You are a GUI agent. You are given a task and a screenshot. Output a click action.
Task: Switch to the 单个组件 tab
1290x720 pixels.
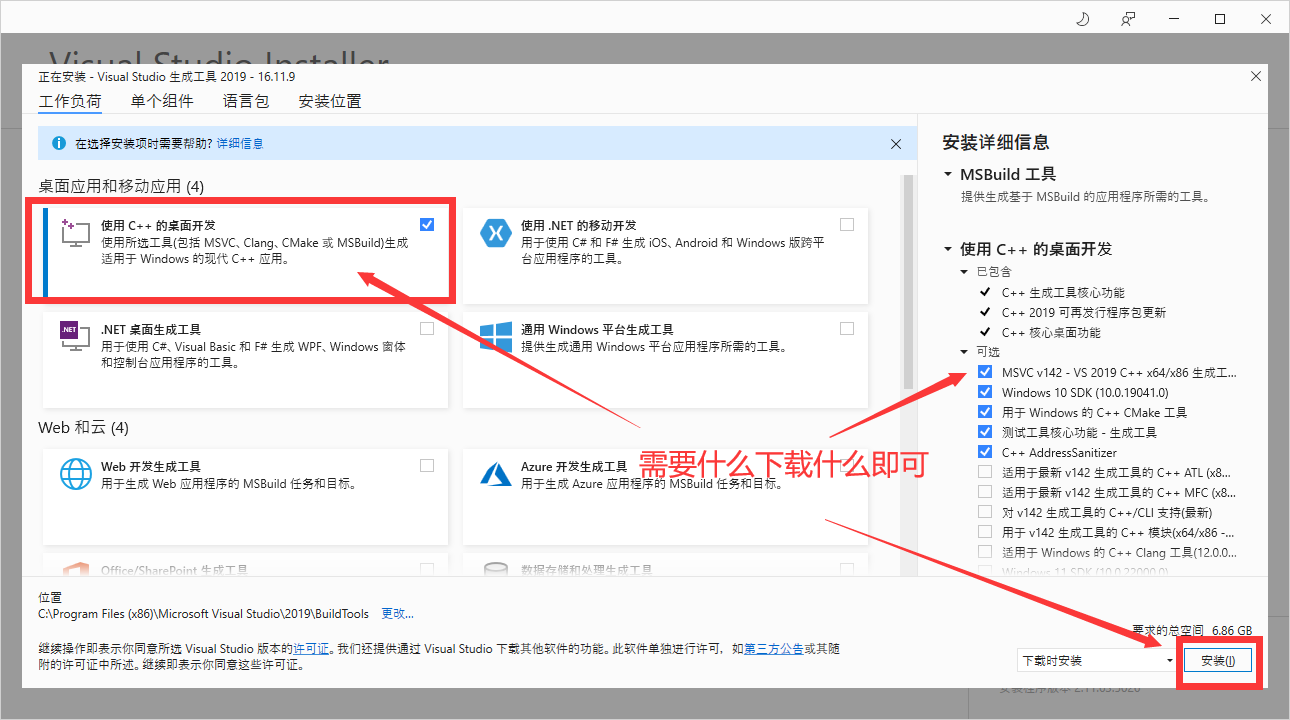pyautogui.click(x=162, y=101)
